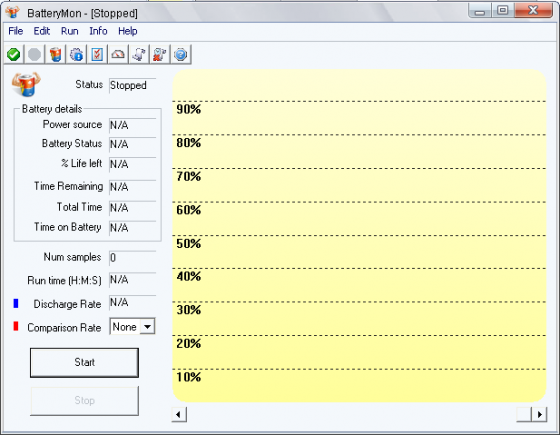Click the gray octagon stop icon
This screenshot has height=435, width=560.
pos(35,55)
